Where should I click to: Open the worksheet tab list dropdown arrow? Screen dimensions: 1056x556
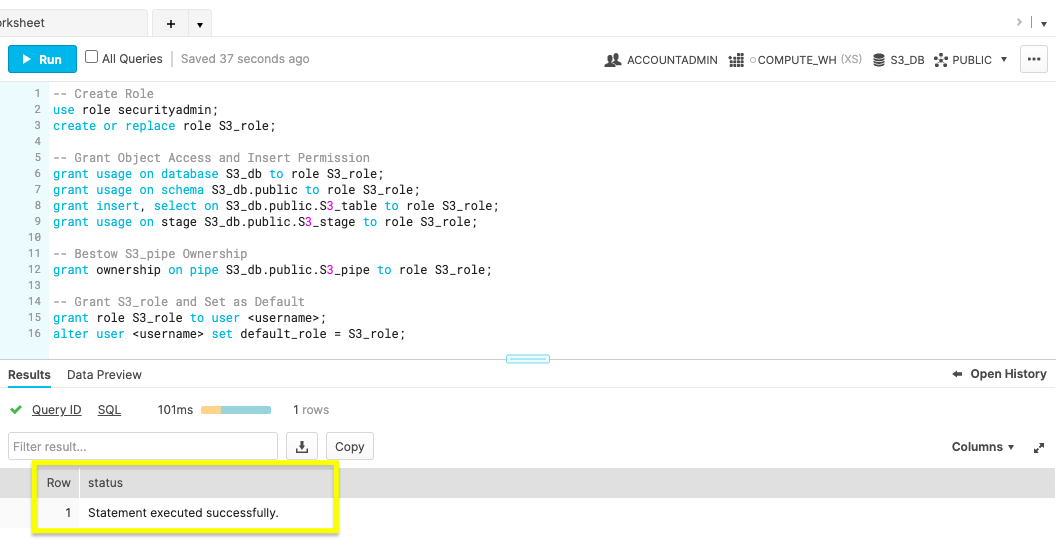pyautogui.click(x=199, y=24)
